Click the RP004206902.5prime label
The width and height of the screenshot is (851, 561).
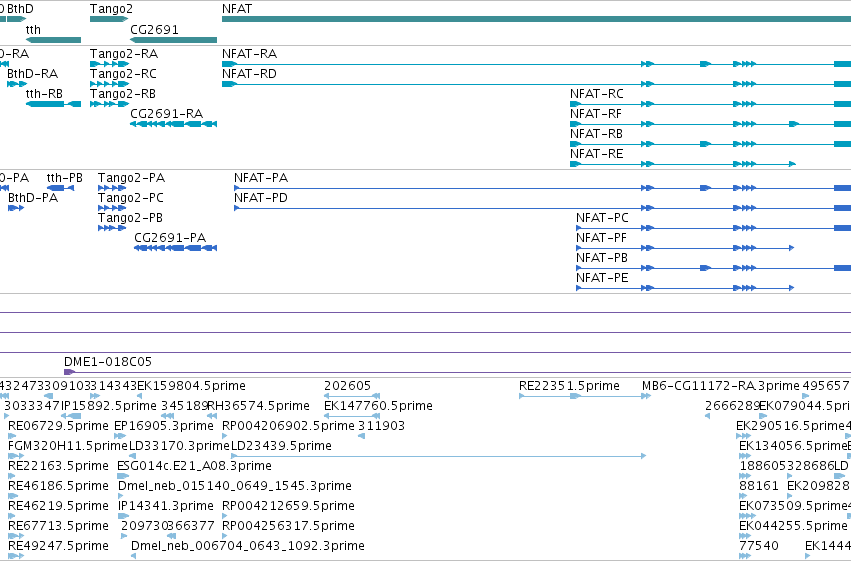click(x=288, y=426)
